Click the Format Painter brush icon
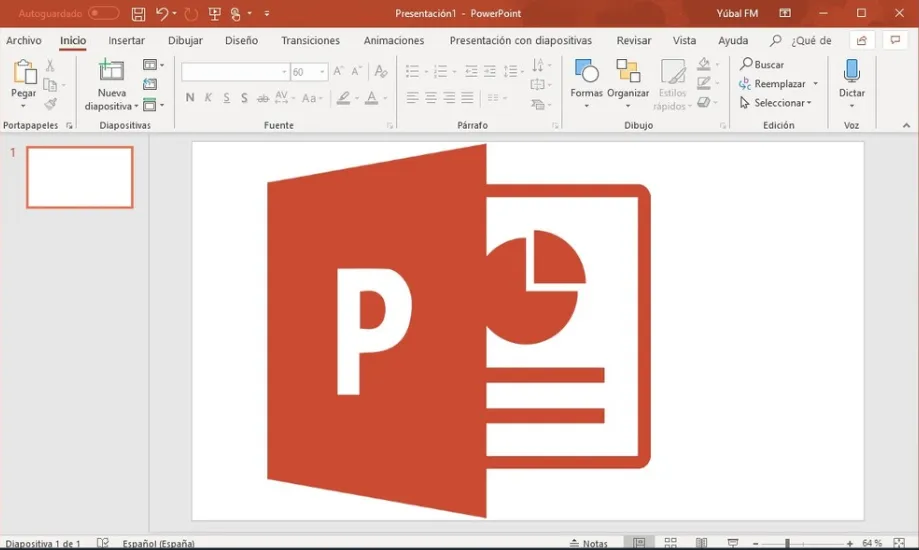 tap(50, 104)
